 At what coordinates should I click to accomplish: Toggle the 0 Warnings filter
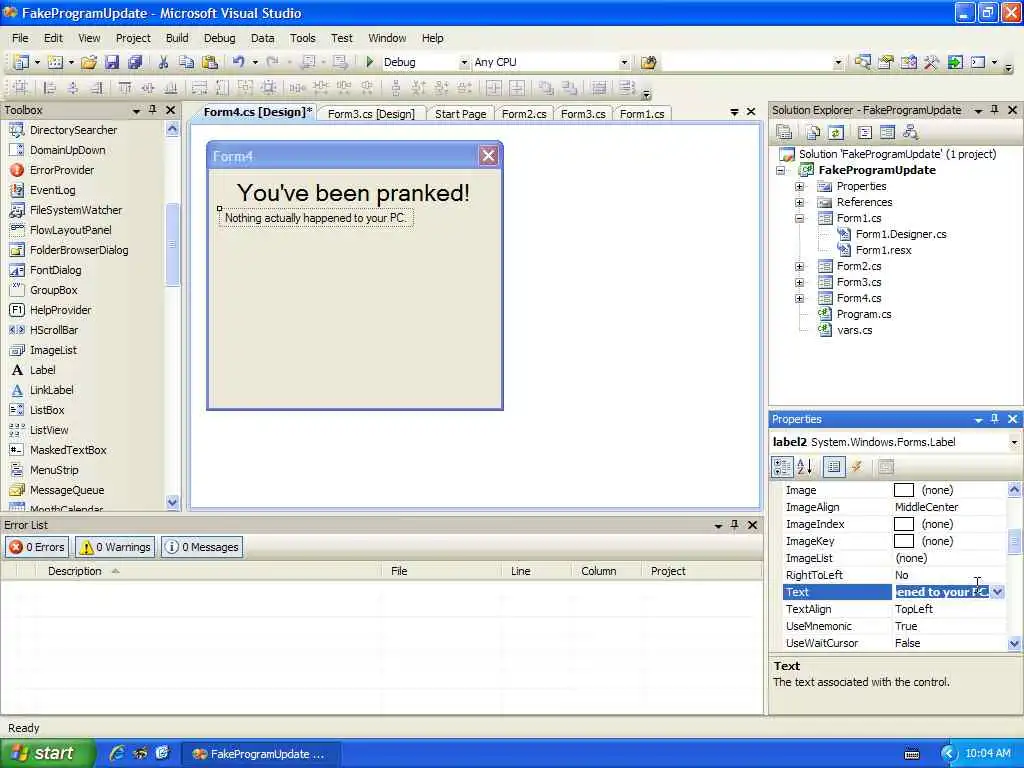click(x=115, y=547)
